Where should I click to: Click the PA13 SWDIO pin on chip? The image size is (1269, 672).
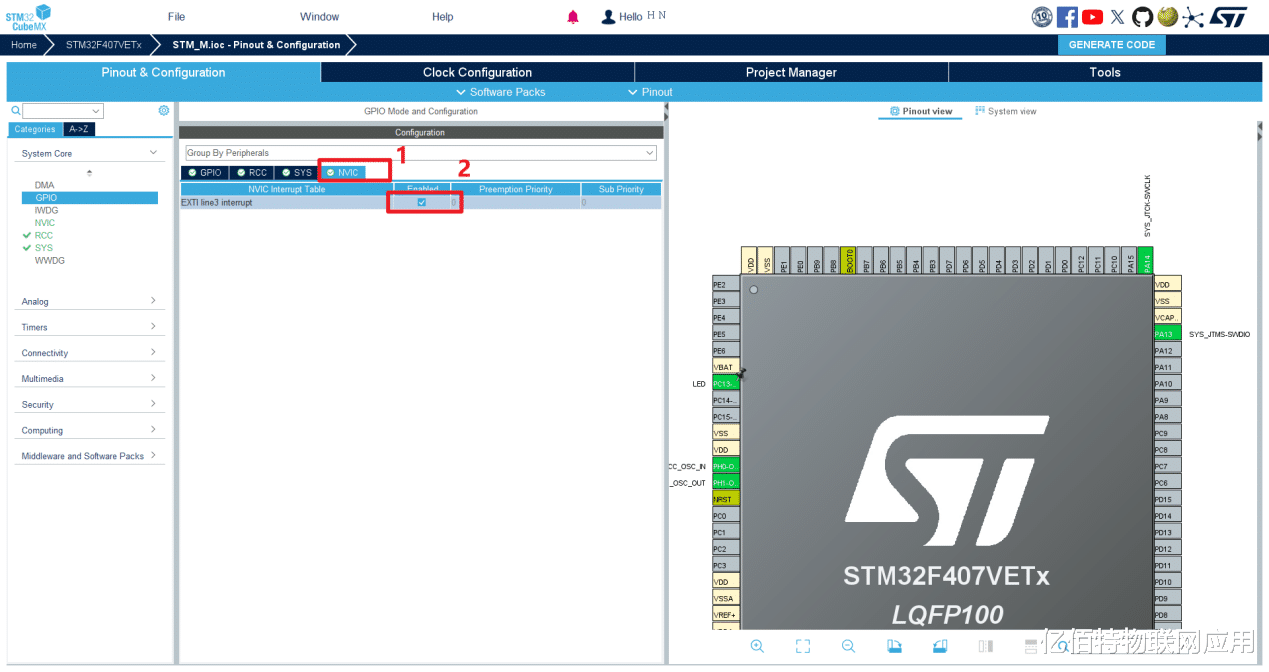[1167, 334]
